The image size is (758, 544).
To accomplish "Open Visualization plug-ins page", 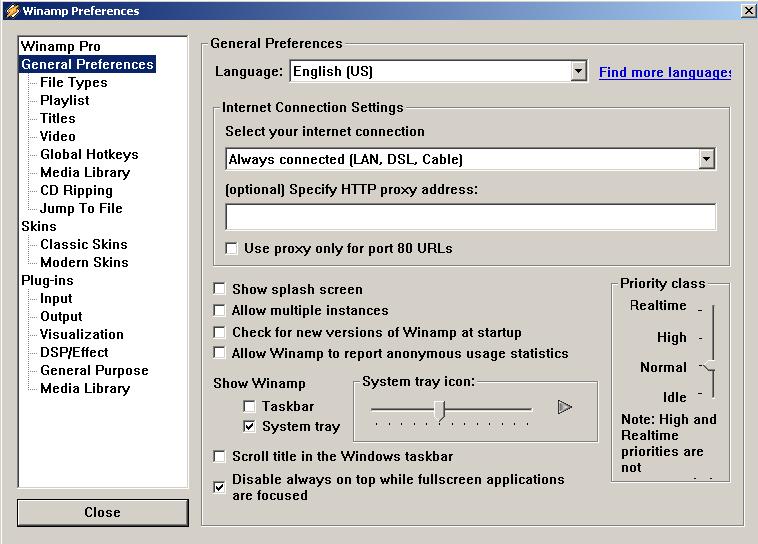I will click(82, 334).
